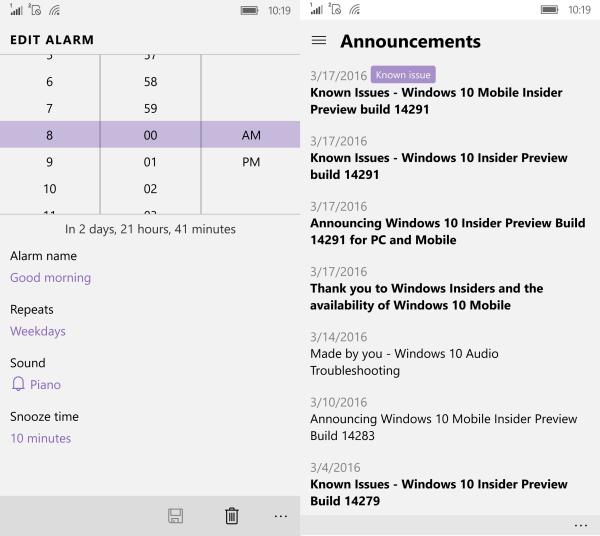Screen dimensions: 600x536
Task: Tap the battery icon in Announcements status bar
Action: coord(549,10)
